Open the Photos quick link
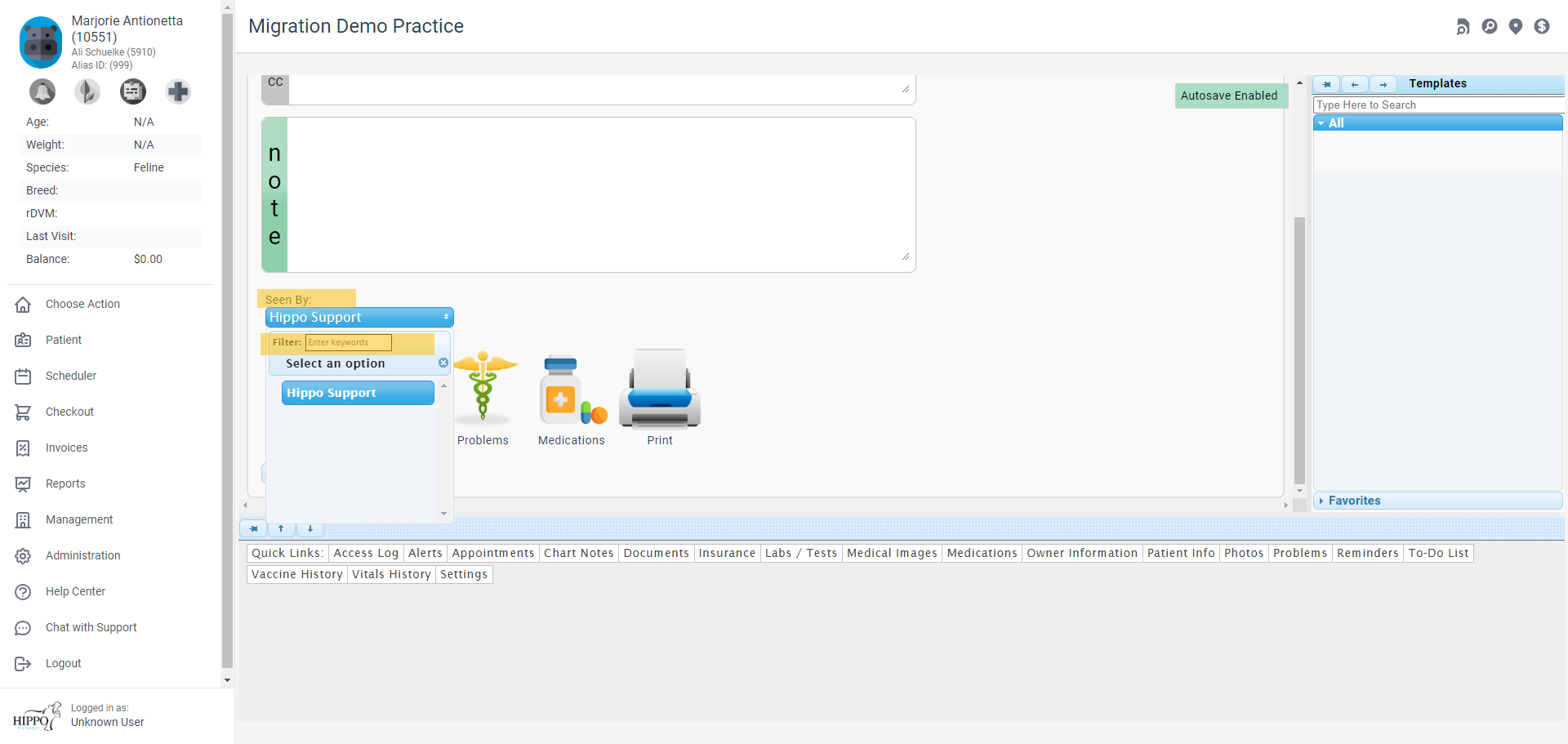 pyautogui.click(x=1244, y=553)
